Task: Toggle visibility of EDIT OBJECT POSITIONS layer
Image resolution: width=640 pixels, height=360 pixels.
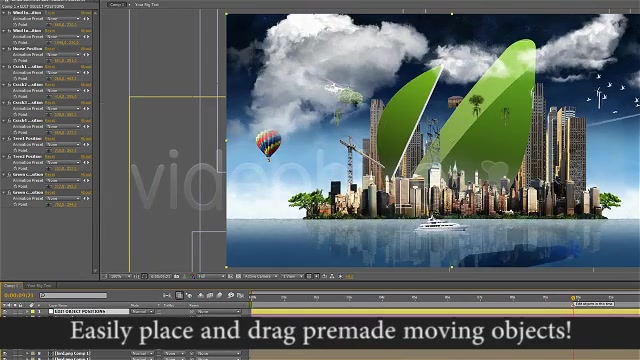Action: point(5,311)
